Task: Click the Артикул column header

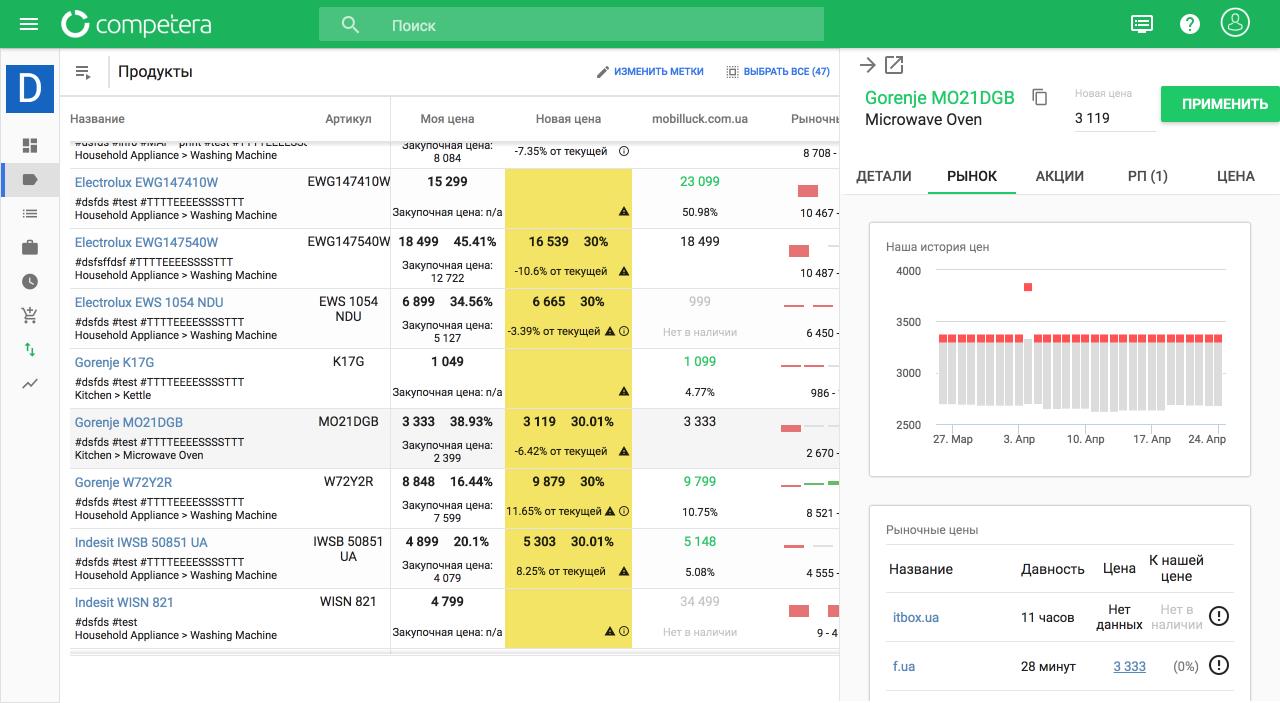Action: [348, 119]
